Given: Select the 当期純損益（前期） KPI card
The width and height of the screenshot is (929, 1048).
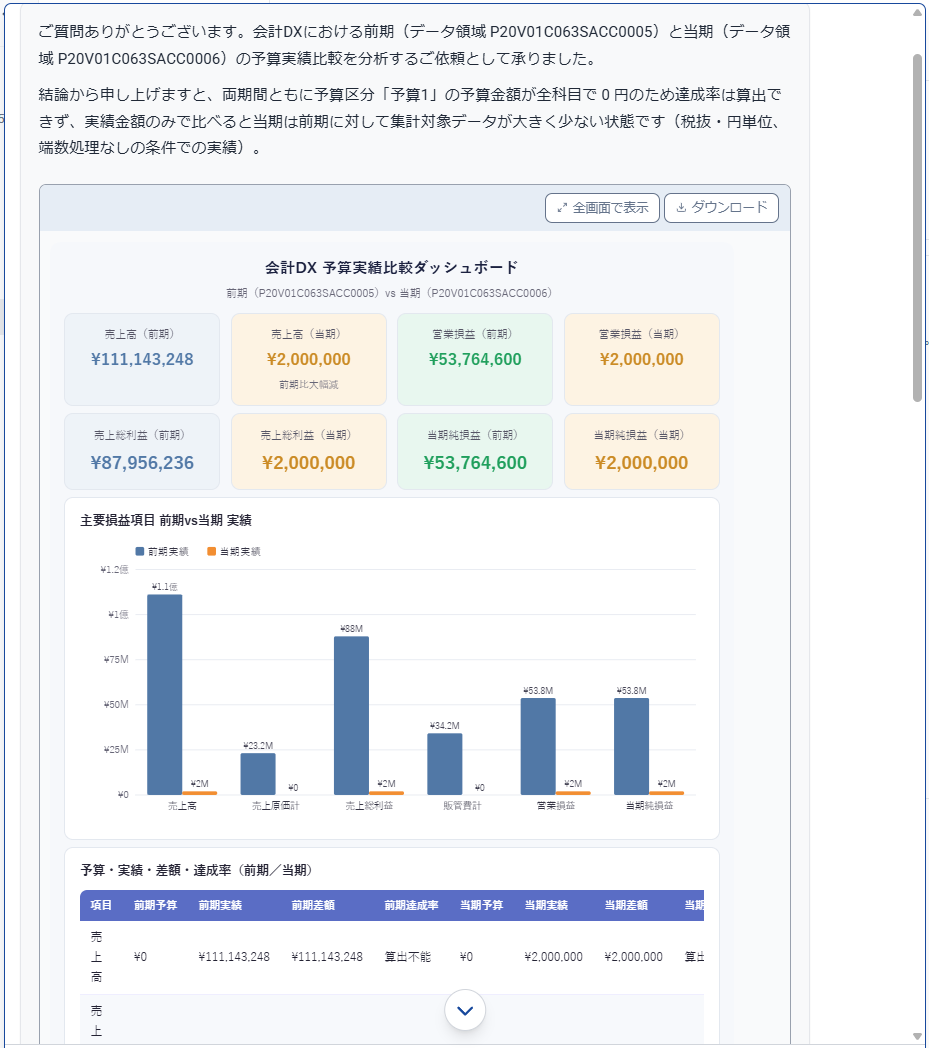Looking at the screenshot, I should tap(475, 452).
